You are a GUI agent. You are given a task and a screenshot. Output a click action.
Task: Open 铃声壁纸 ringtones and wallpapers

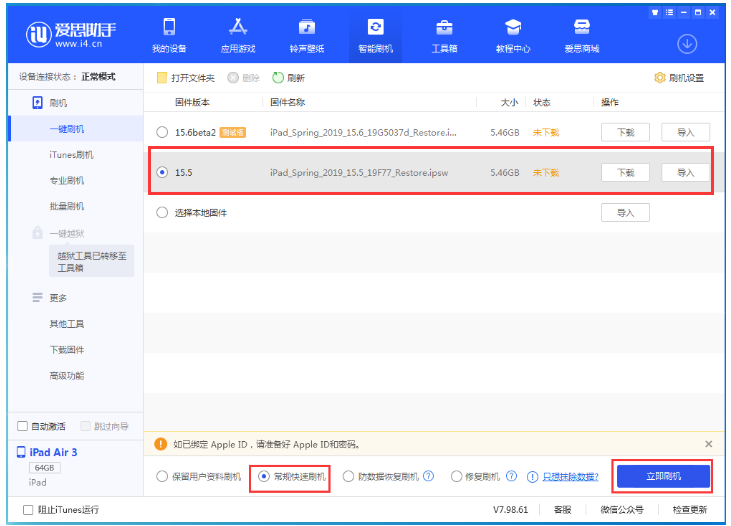point(307,35)
